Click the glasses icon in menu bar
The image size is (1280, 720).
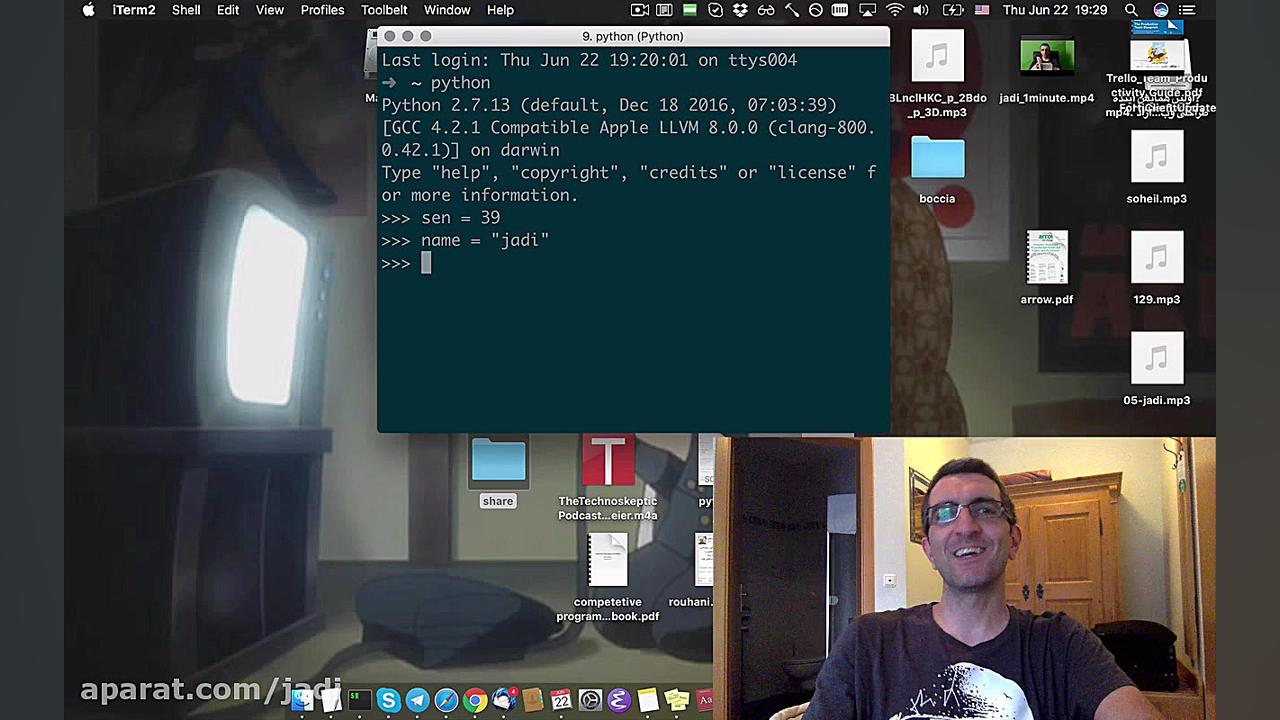(x=766, y=10)
